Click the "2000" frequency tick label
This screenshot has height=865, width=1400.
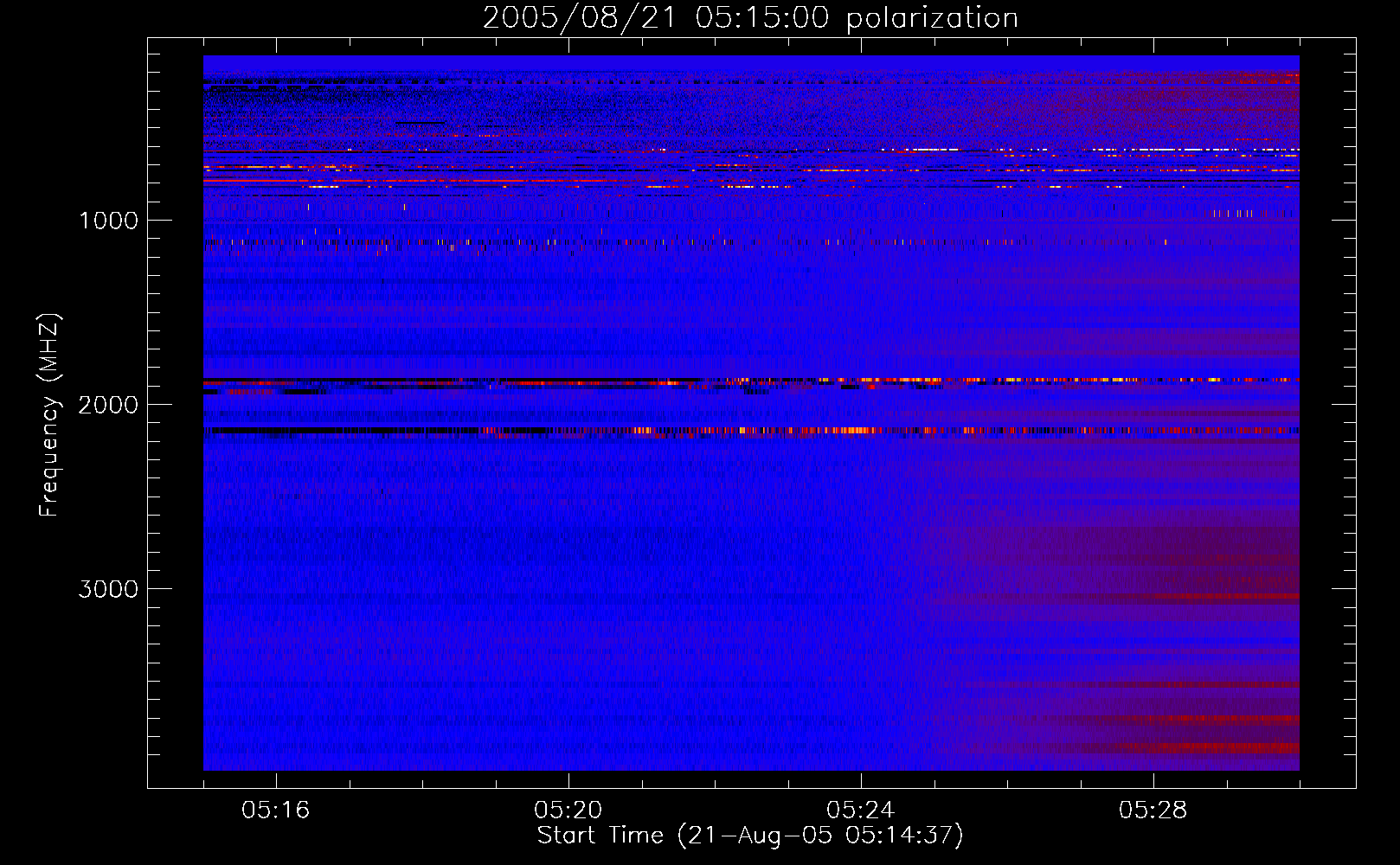(108, 405)
